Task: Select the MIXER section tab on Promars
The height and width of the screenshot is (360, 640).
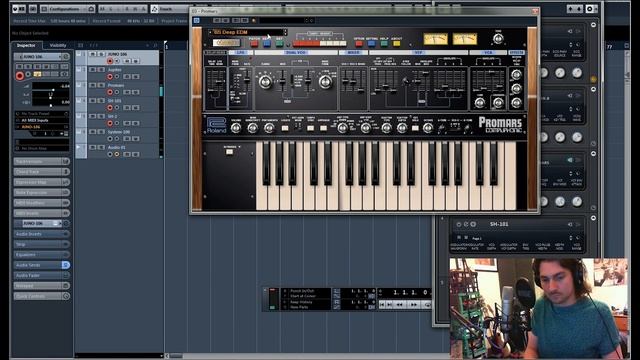Action: click(x=353, y=53)
